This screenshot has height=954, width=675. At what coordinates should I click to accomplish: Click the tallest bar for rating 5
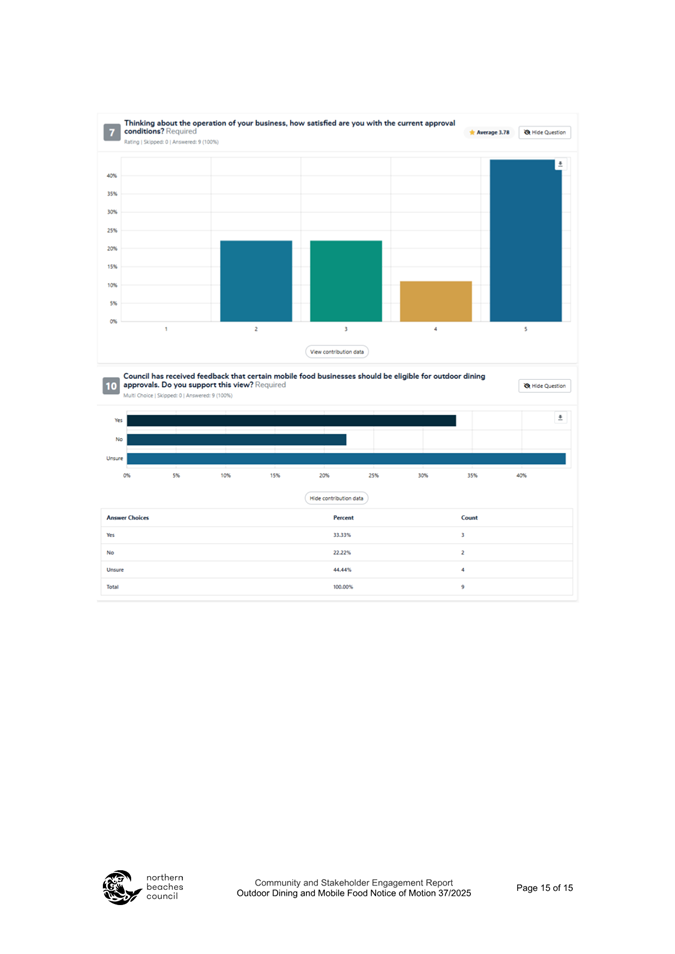point(526,240)
